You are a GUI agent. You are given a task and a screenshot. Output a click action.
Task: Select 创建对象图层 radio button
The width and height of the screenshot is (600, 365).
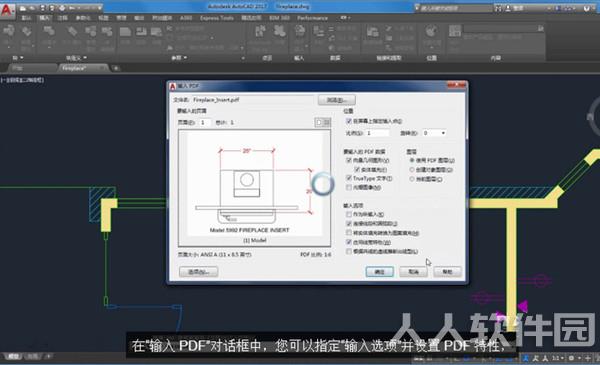click(412, 169)
